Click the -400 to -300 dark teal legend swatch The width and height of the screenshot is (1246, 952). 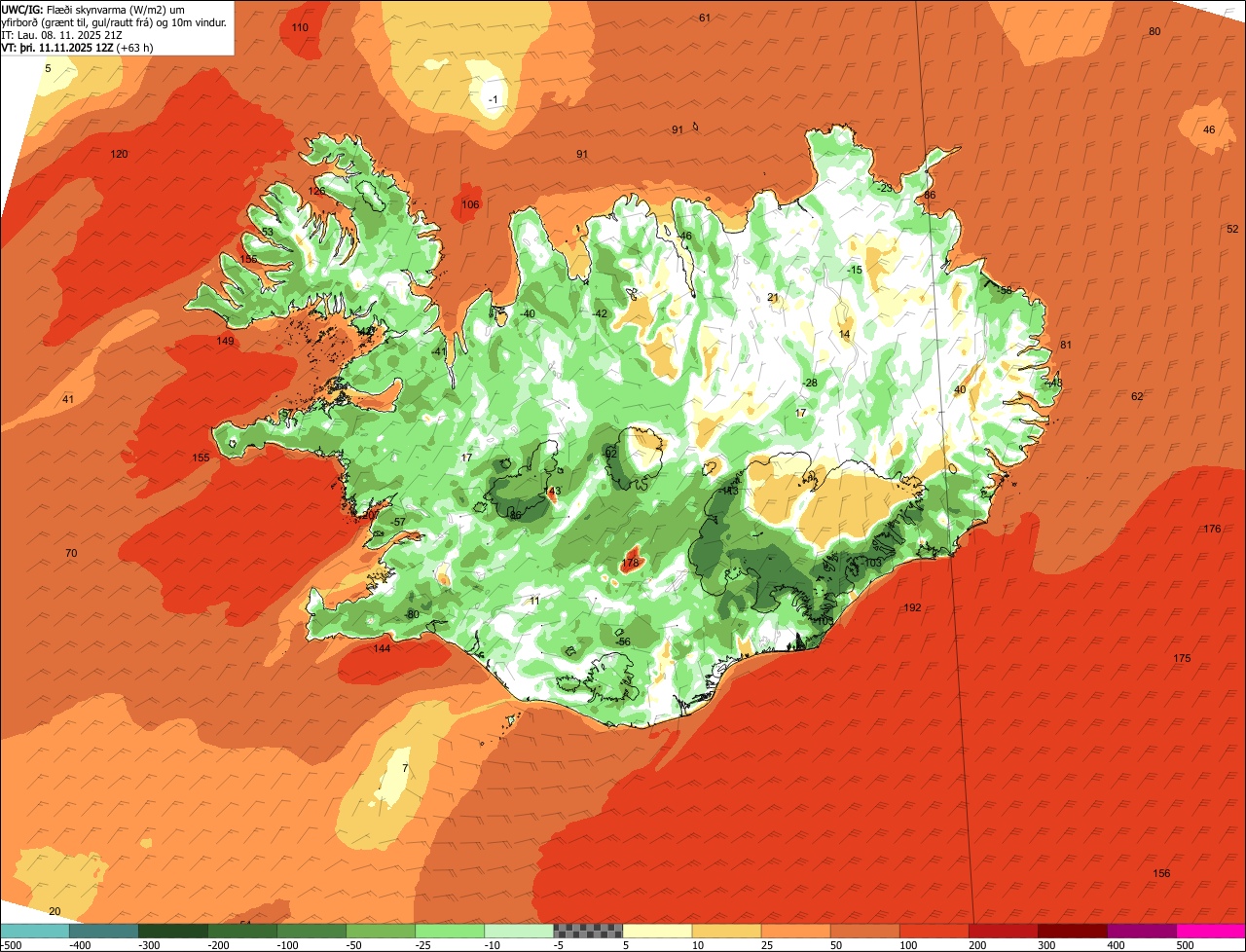pos(103,931)
